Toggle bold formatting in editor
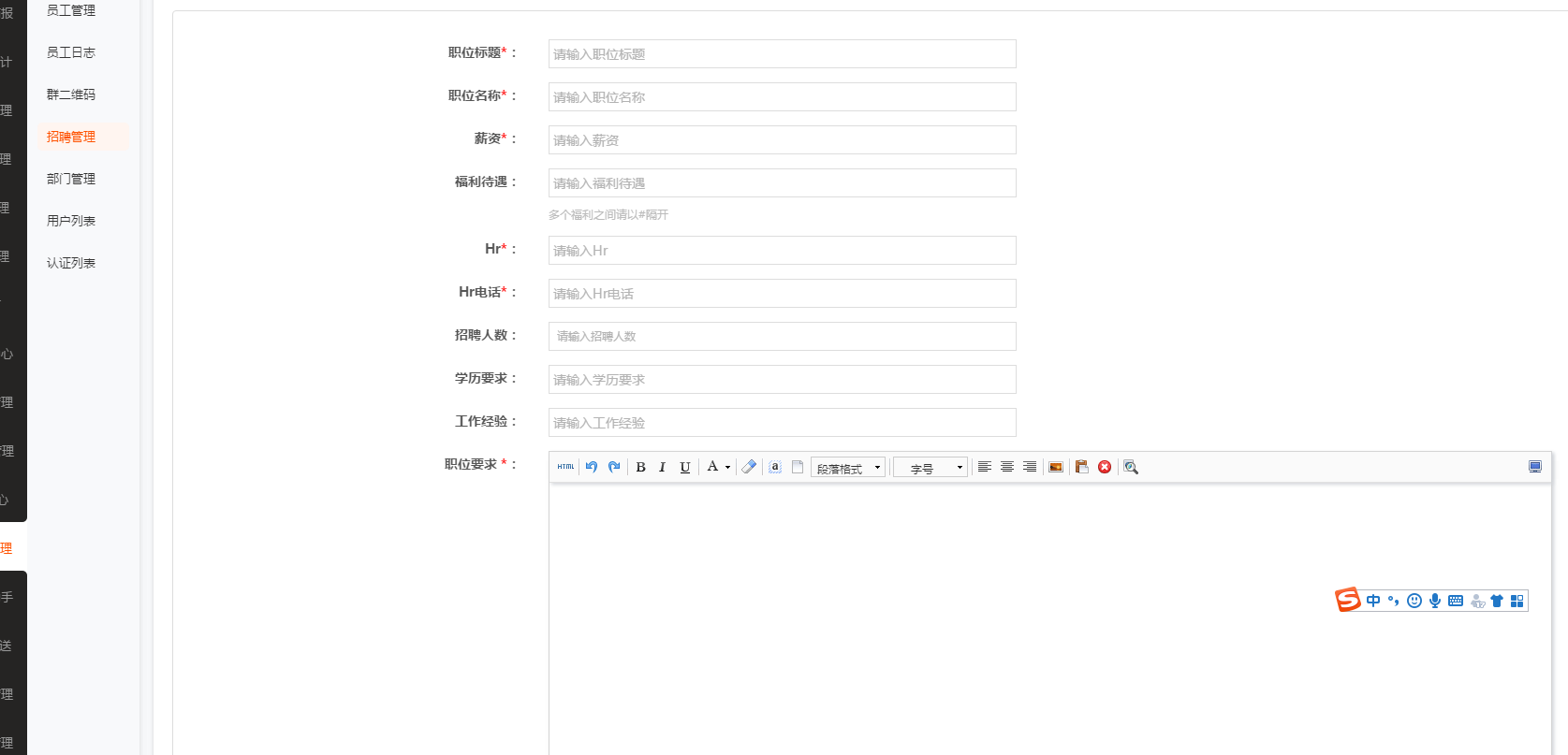Viewport: 1568px width, 755px height. coord(641,467)
